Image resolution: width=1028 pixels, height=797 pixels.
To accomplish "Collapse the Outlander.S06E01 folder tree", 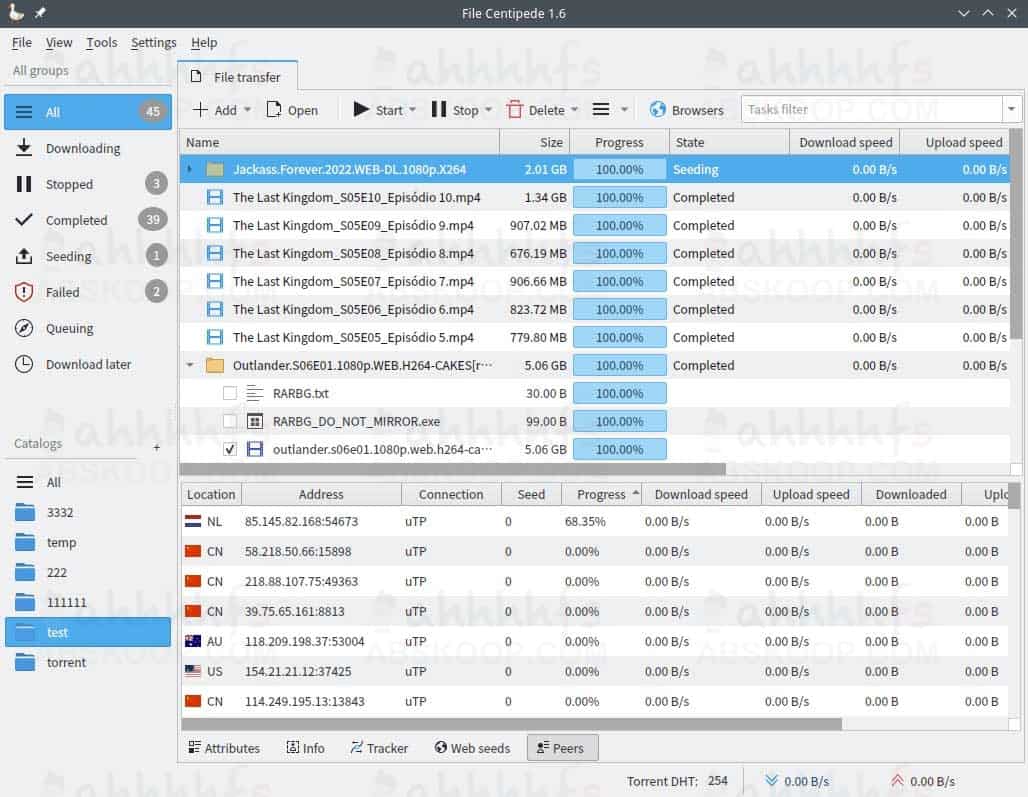I will pyautogui.click(x=190, y=365).
